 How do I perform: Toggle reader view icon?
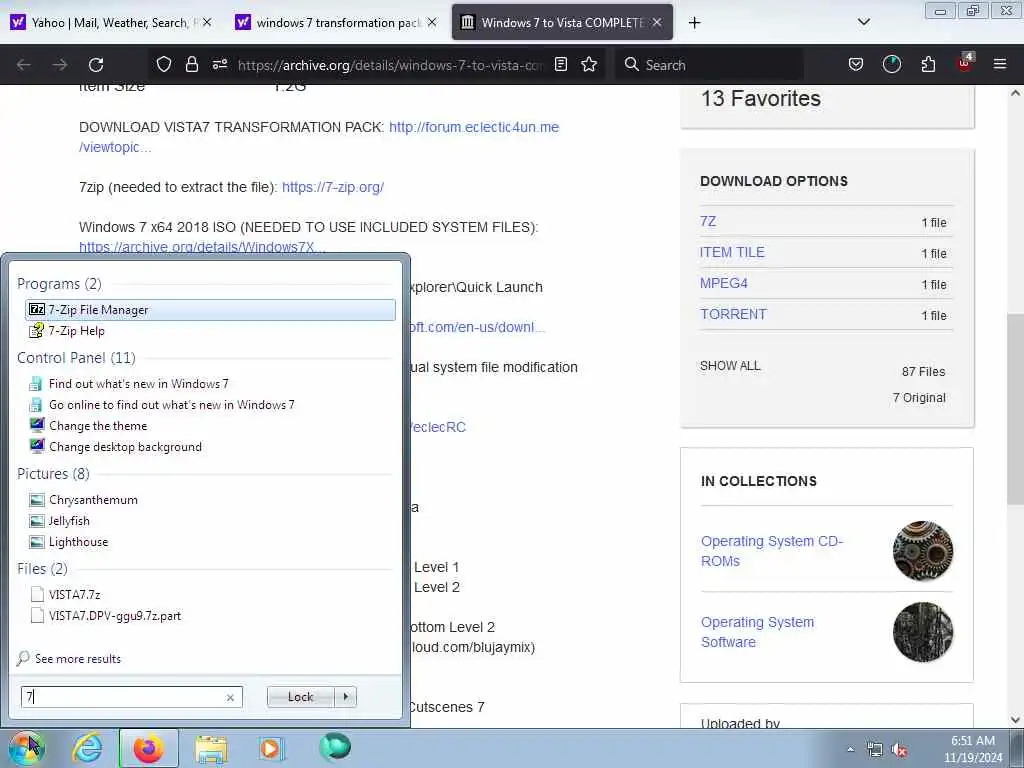coord(560,64)
